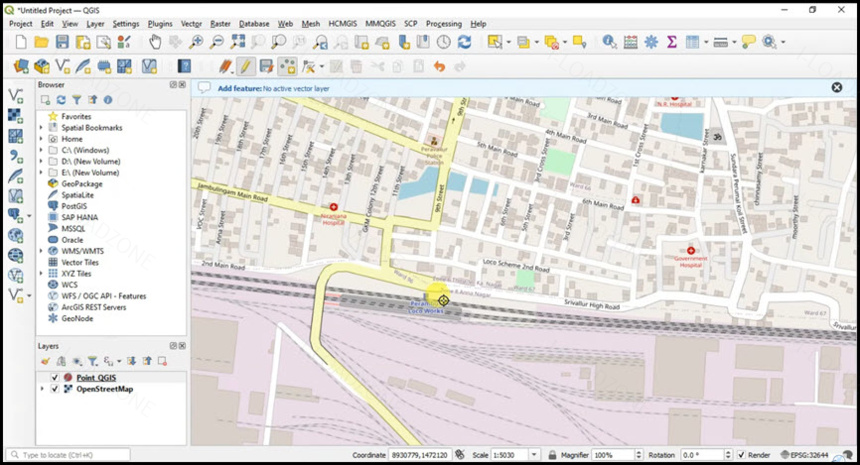Viewport: 860px width, 465px height.
Task: Close the Browser panel
Action: point(182,85)
